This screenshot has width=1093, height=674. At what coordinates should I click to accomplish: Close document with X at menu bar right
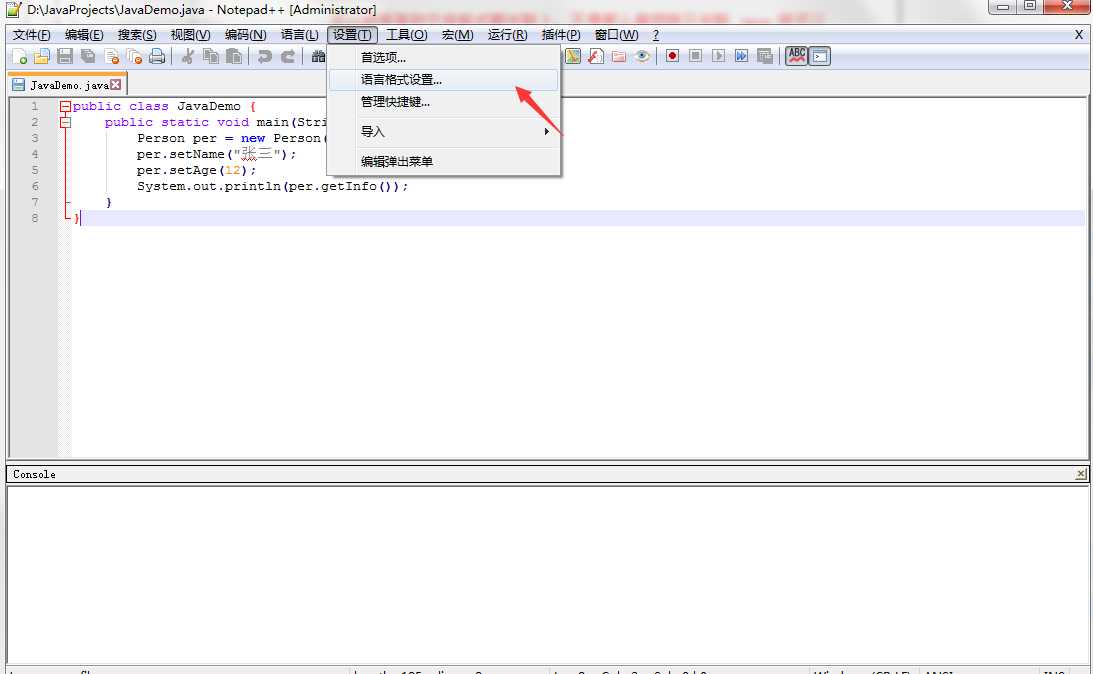pyautogui.click(x=1078, y=35)
